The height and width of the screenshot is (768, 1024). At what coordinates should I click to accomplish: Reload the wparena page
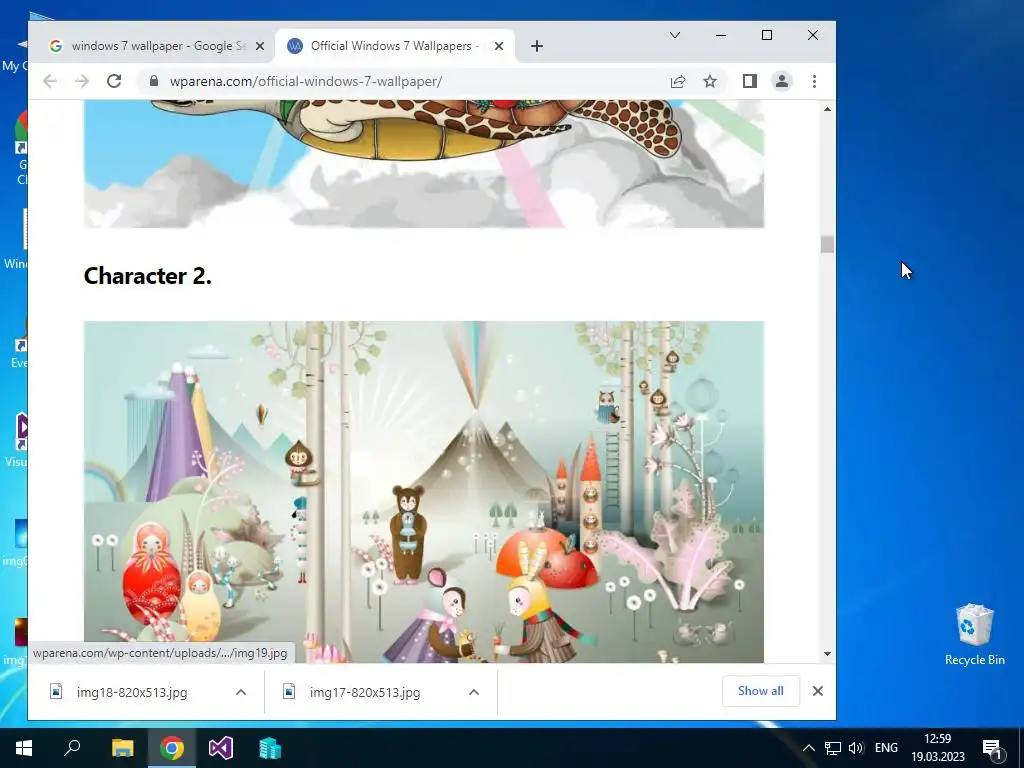point(114,81)
